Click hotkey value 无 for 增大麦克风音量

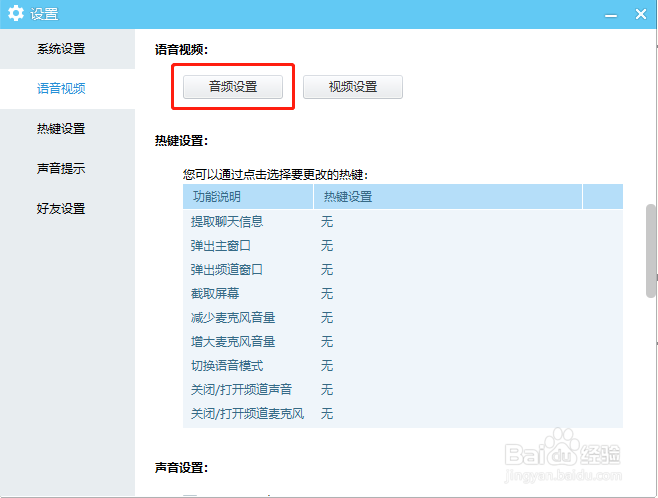point(327,342)
